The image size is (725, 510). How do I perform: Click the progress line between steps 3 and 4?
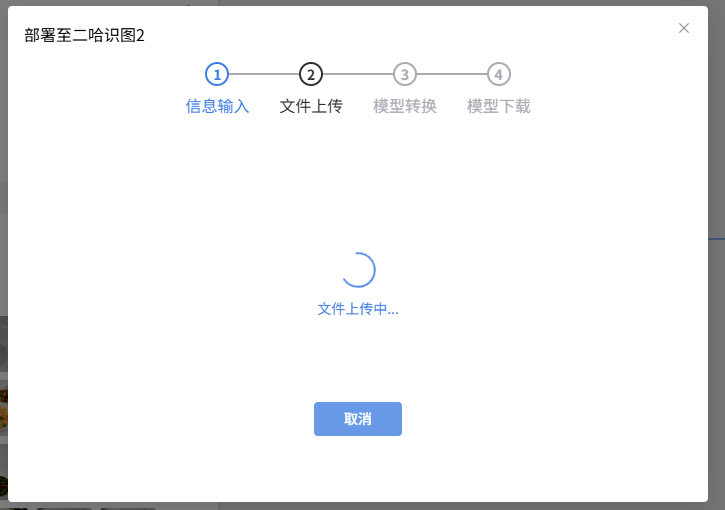tap(452, 74)
